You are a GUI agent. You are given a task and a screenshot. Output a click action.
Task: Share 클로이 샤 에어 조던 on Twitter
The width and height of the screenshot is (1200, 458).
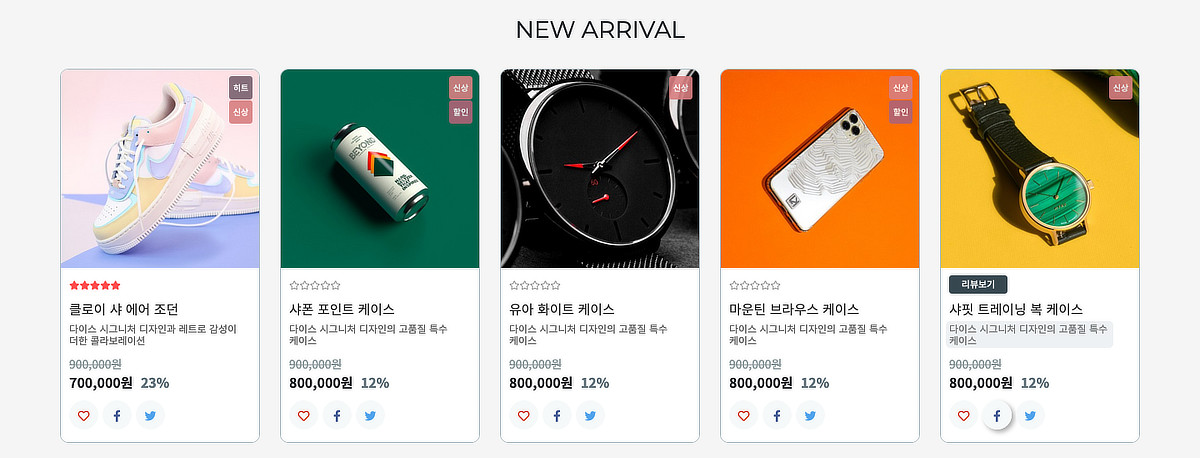coord(150,416)
